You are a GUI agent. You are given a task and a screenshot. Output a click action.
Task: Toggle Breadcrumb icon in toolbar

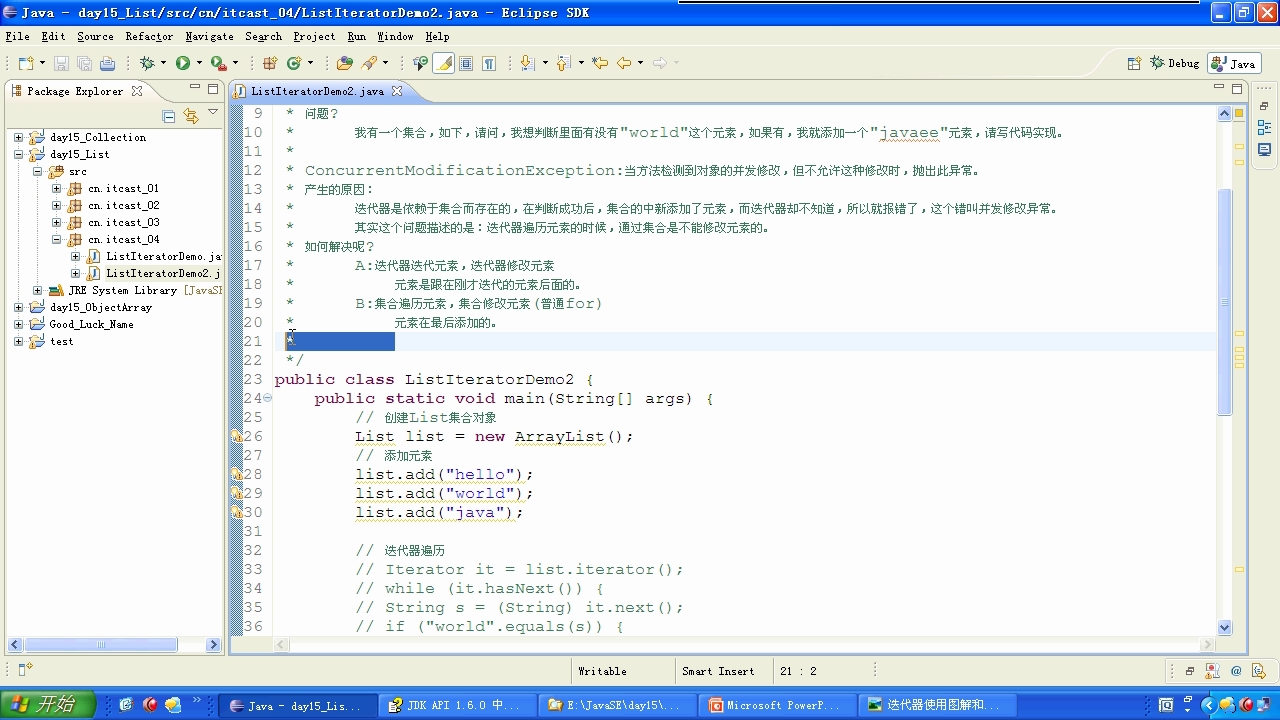[x=420, y=63]
